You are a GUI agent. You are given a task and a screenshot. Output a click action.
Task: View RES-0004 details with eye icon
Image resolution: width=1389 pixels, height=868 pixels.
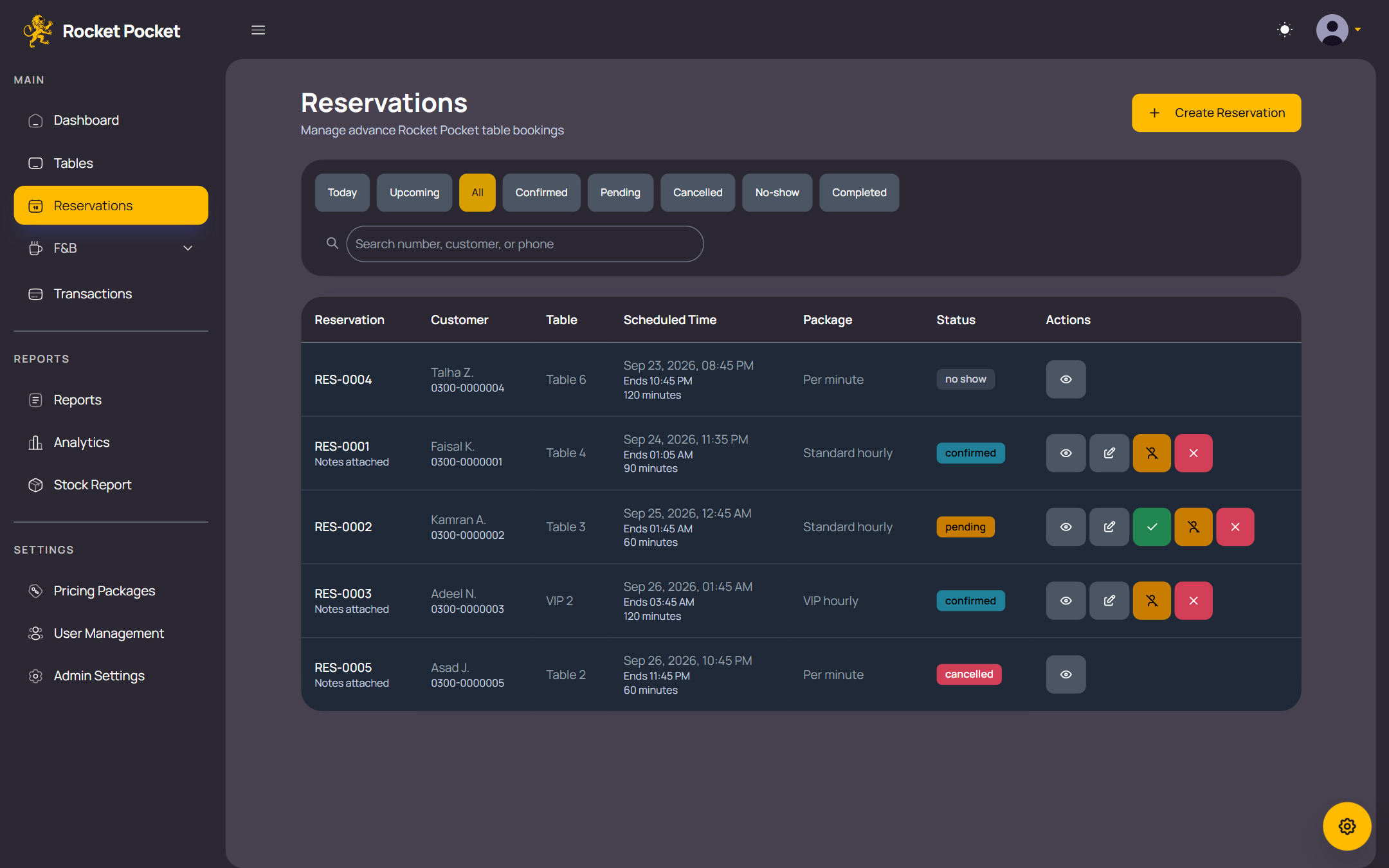(1066, 379)
